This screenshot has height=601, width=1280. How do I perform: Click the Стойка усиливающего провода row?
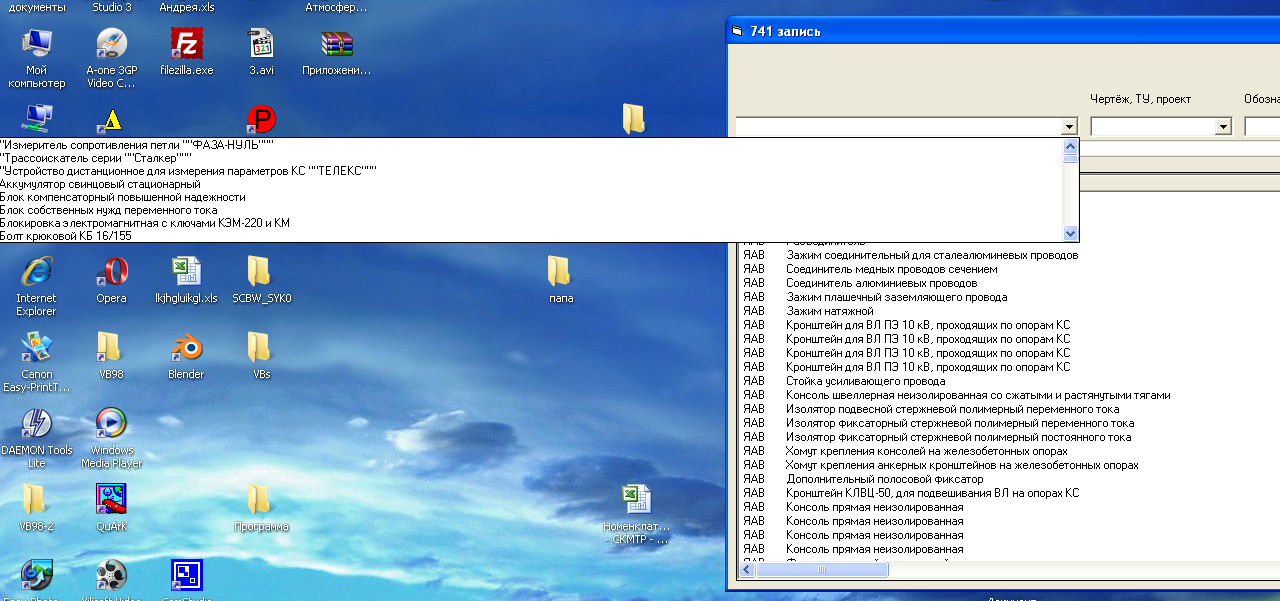[x=865, y=381]
